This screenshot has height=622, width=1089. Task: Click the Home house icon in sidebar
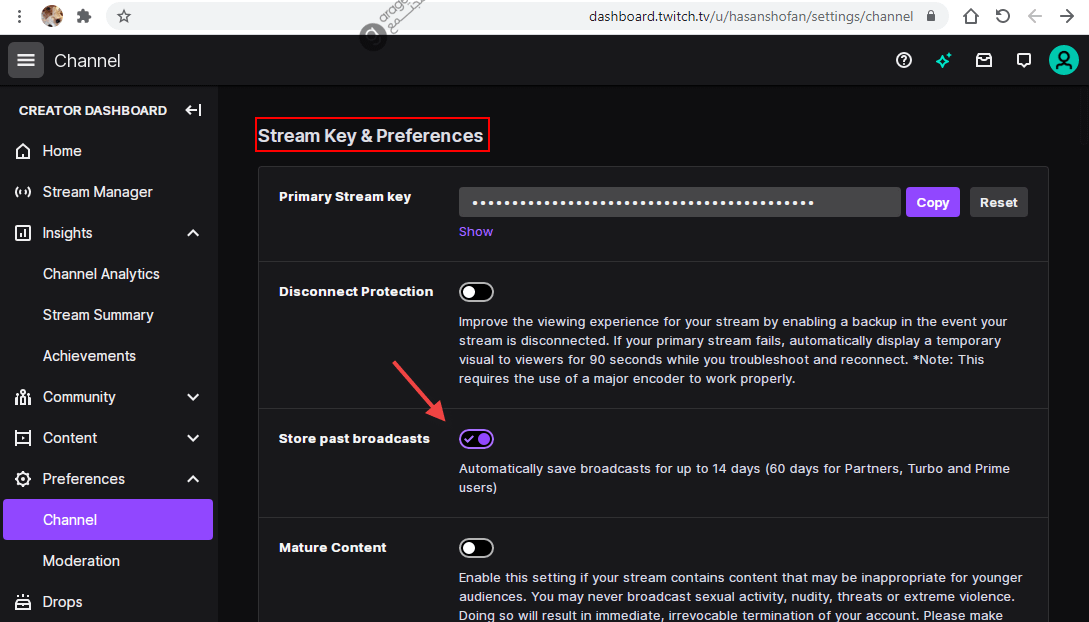pos(23,151)
